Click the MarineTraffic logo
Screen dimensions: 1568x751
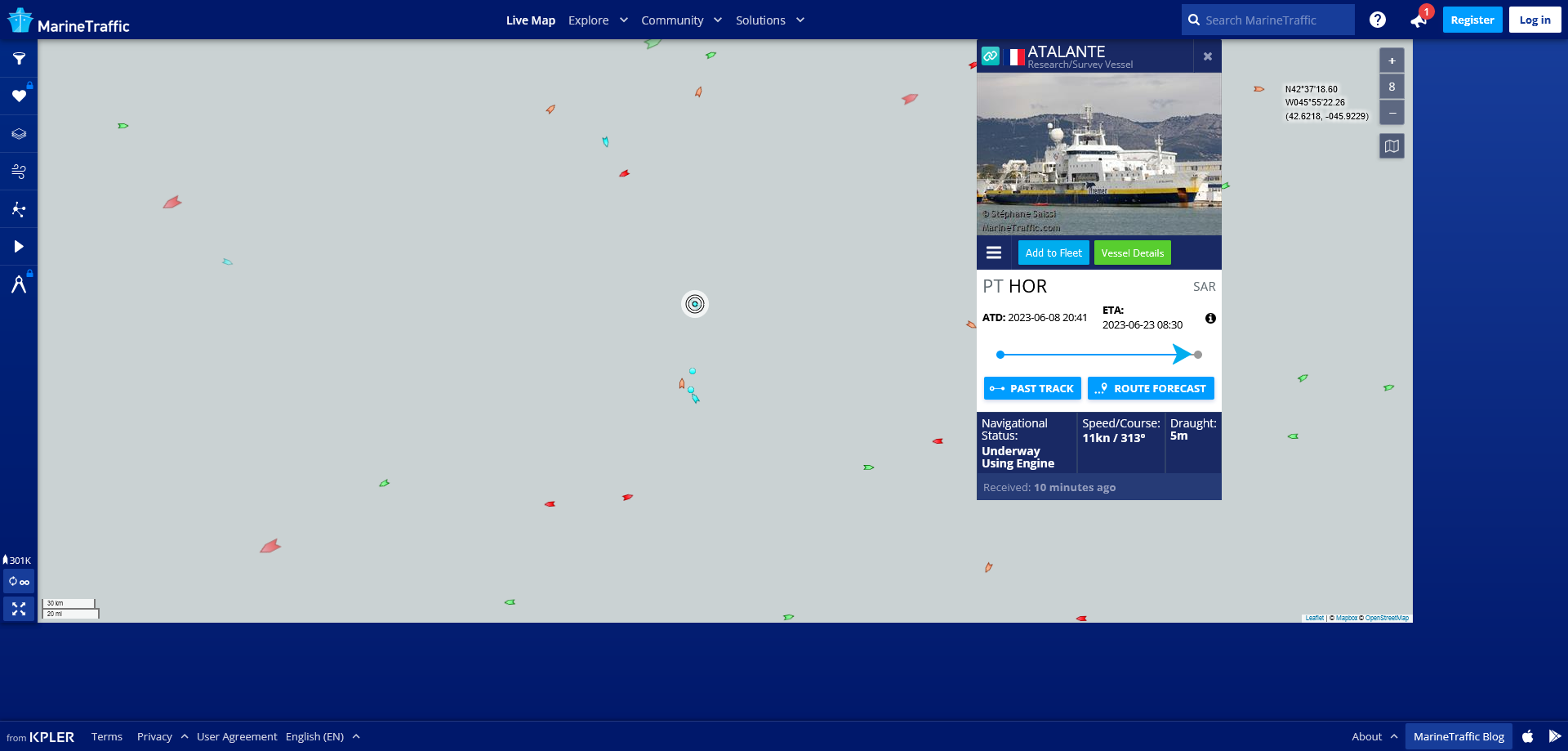69,21
